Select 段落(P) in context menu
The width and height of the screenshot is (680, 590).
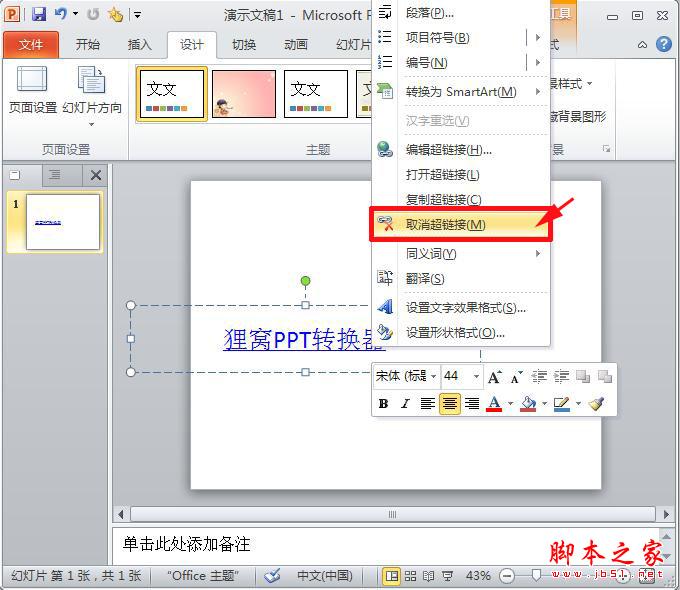(x=461, y=13)
